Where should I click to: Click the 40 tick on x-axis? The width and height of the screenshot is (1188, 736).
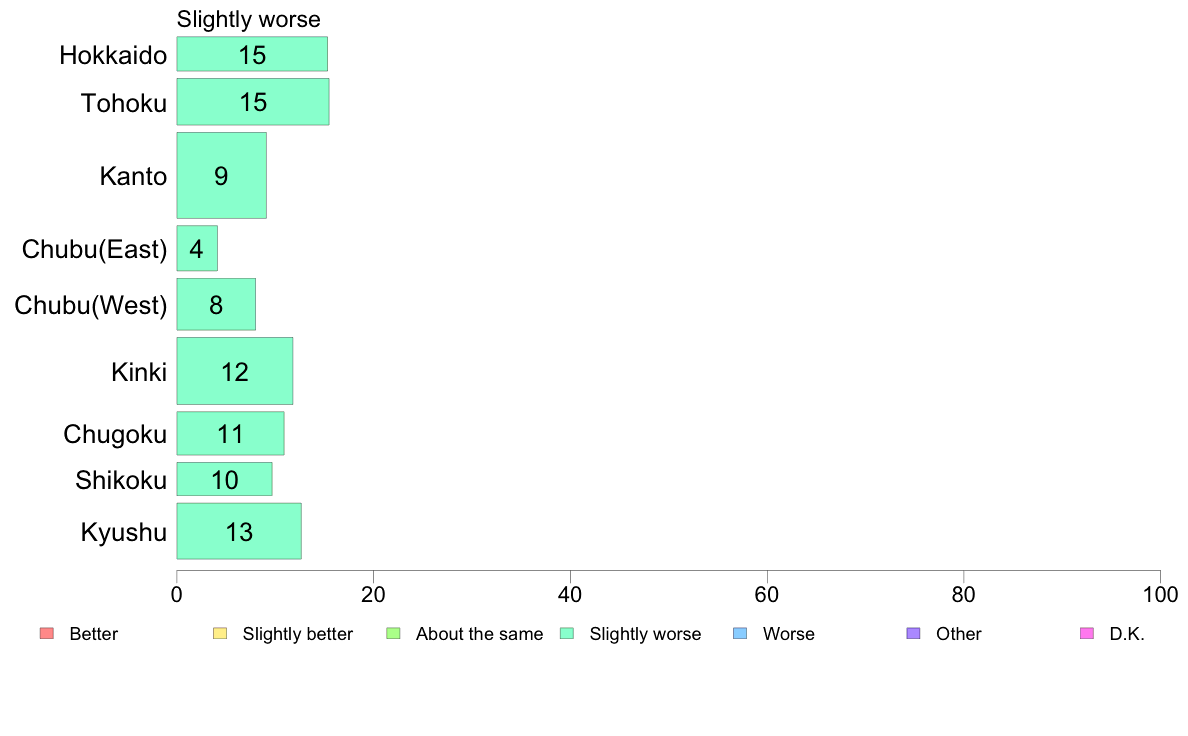[570, 594]
